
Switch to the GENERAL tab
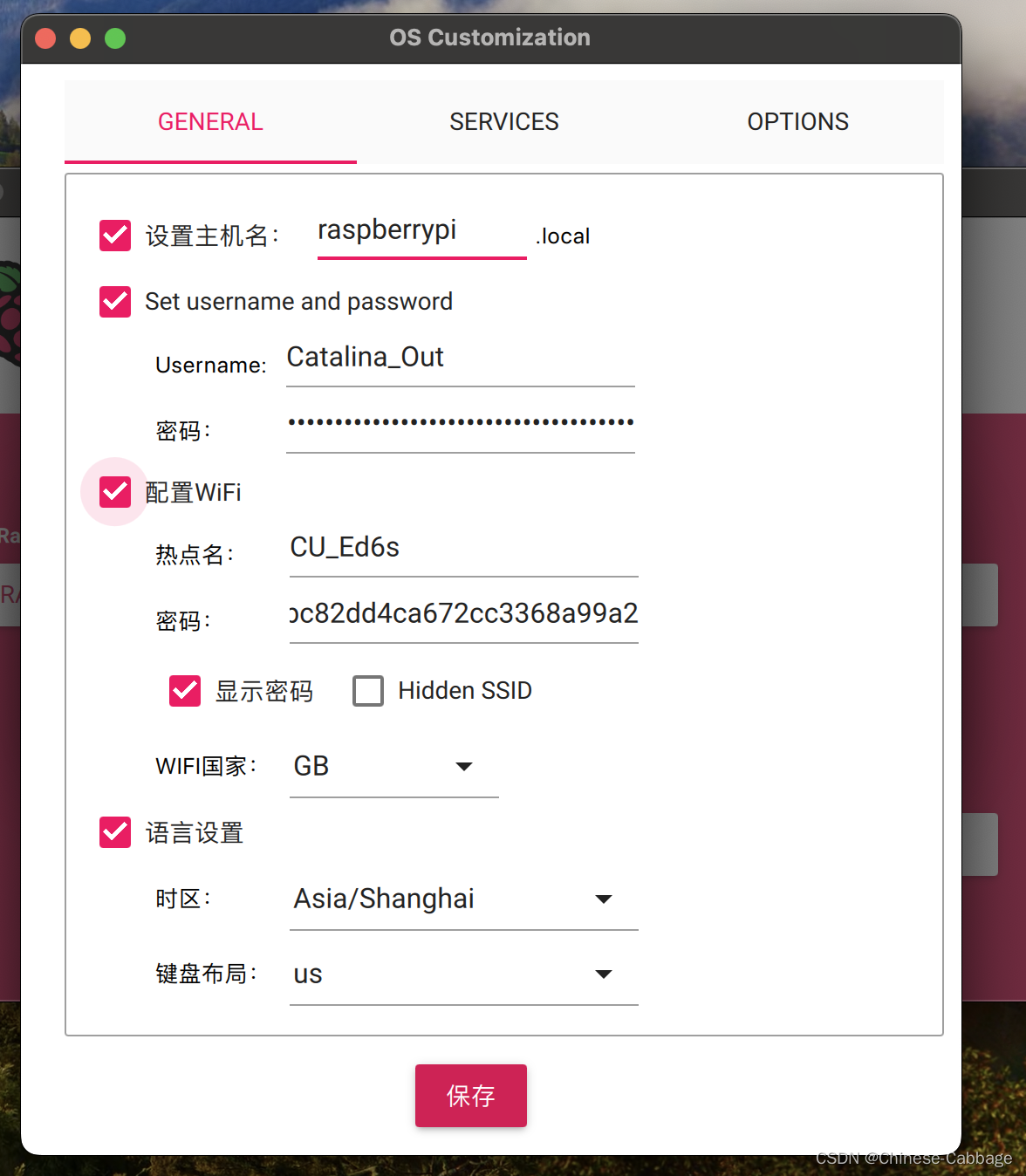(x=210, y=122)
